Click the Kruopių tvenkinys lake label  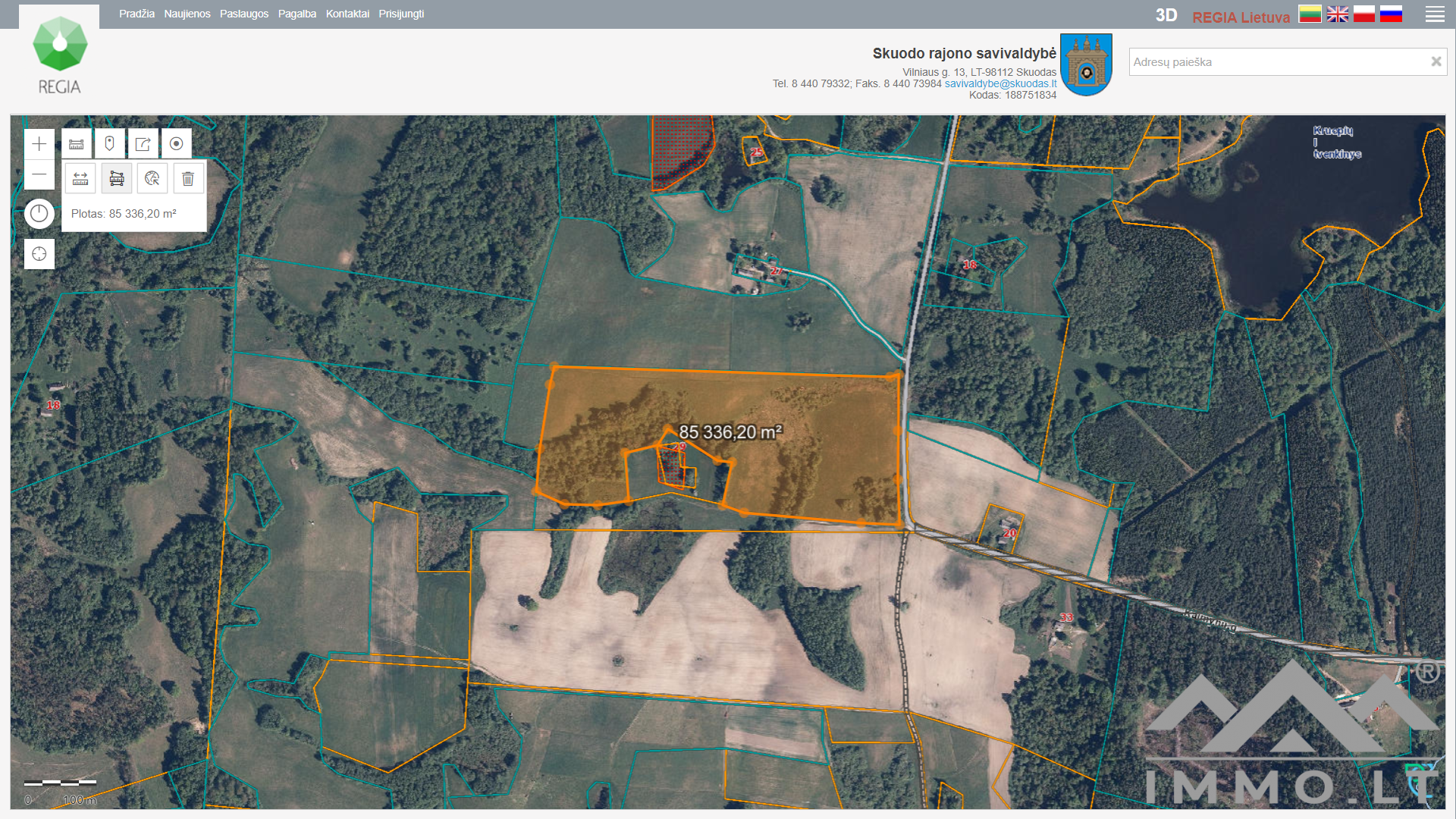[x=1337, y=142]
